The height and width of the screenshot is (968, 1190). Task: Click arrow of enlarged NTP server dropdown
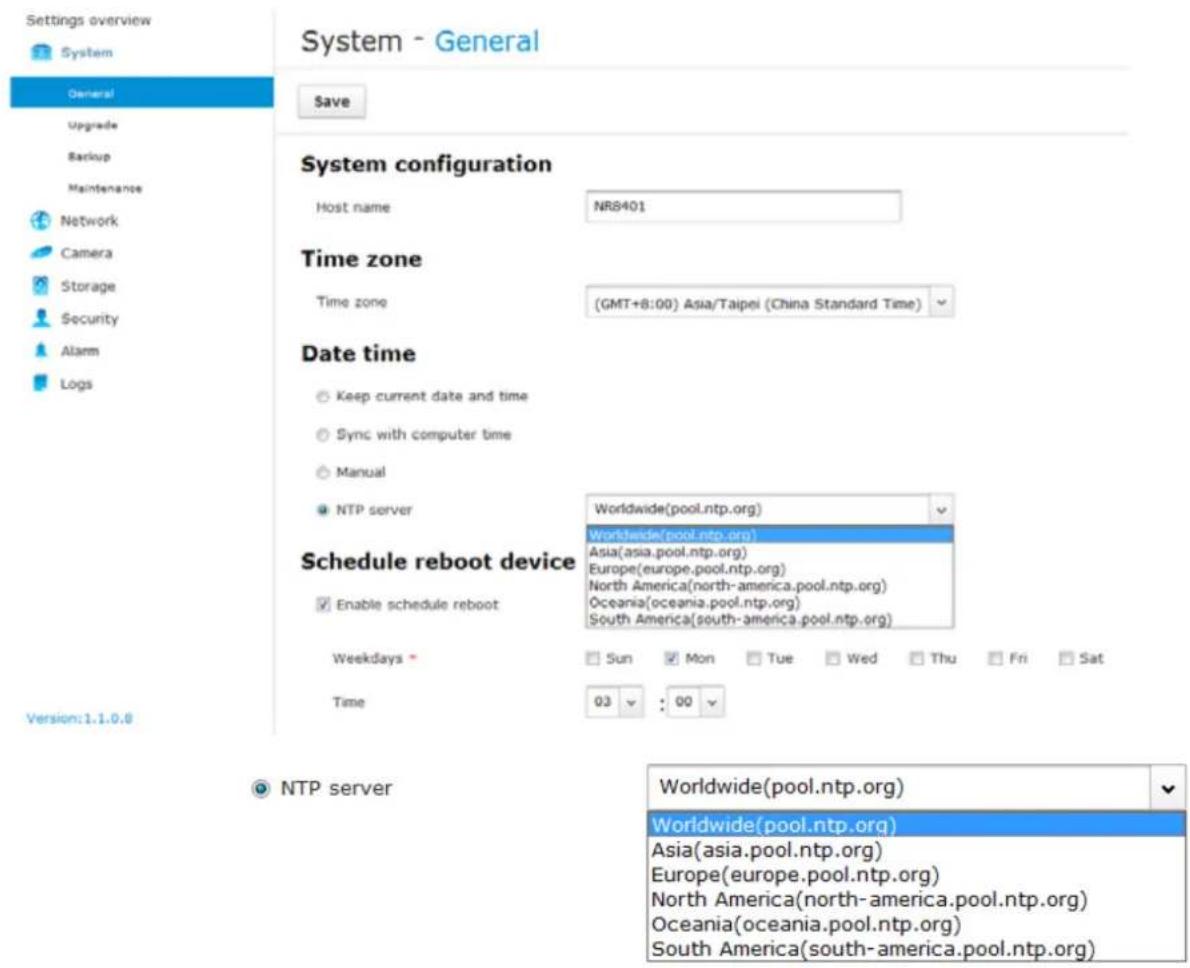(1168, 789)
